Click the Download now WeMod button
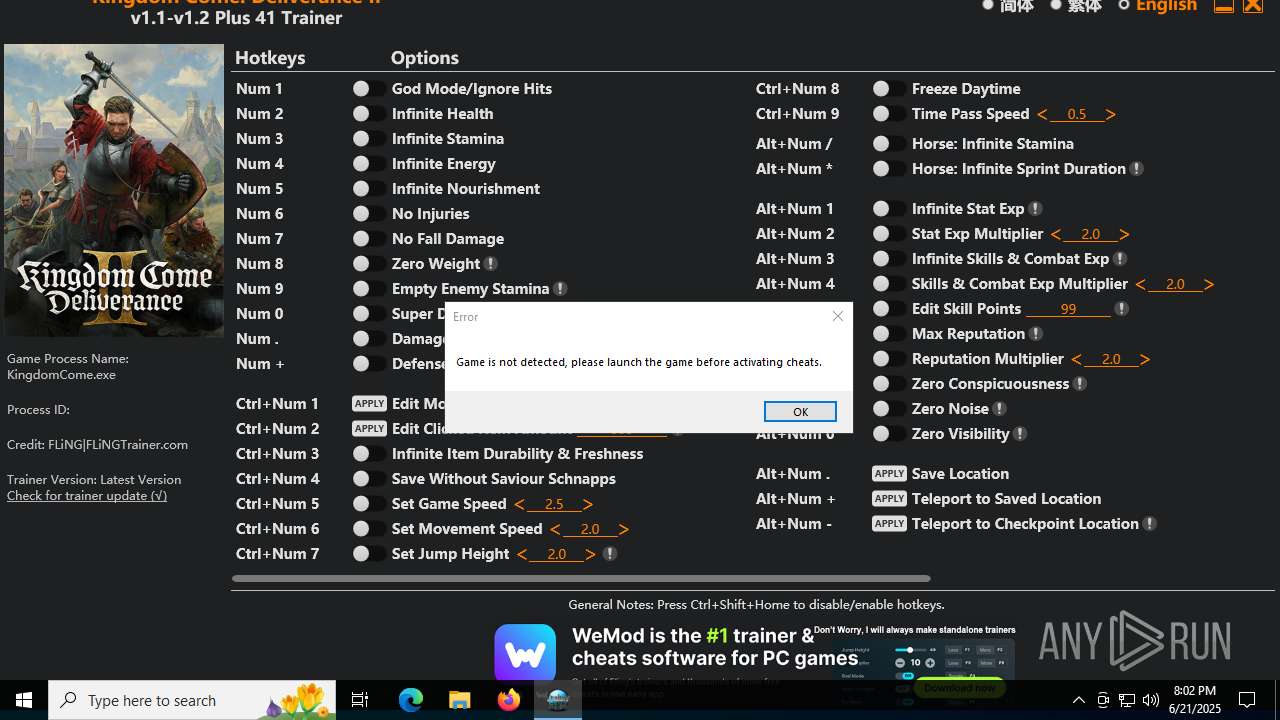This screenshot has height=720, width=1280. tap(959, 688)
